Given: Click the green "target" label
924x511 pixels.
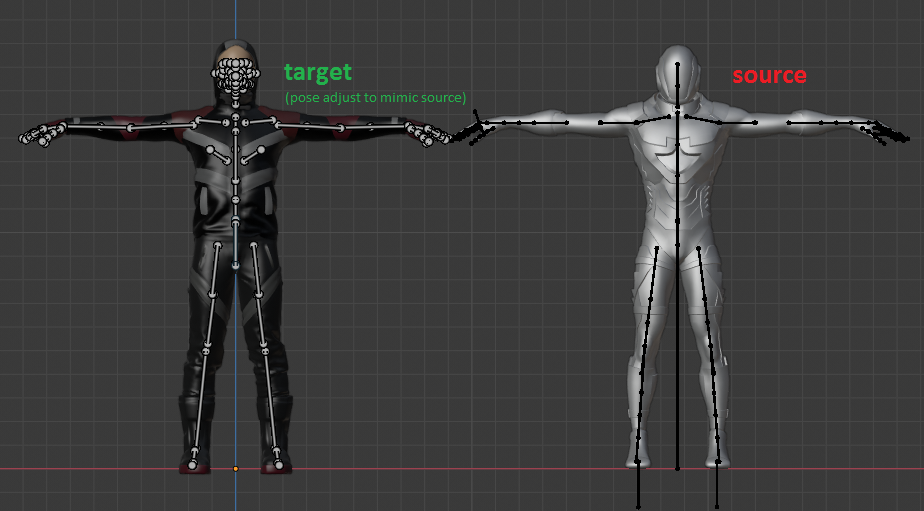Looking at the screenshot, I should [x=317, y=72].
